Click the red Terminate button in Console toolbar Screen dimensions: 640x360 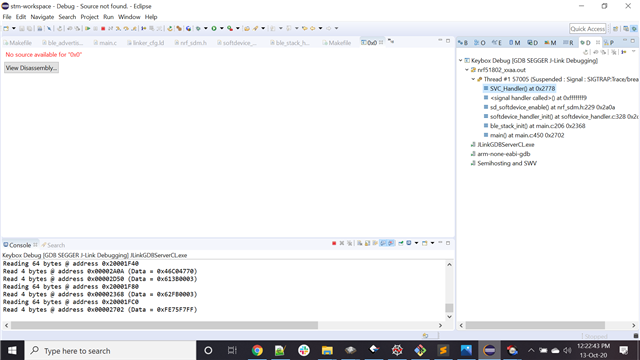[334, 243]
